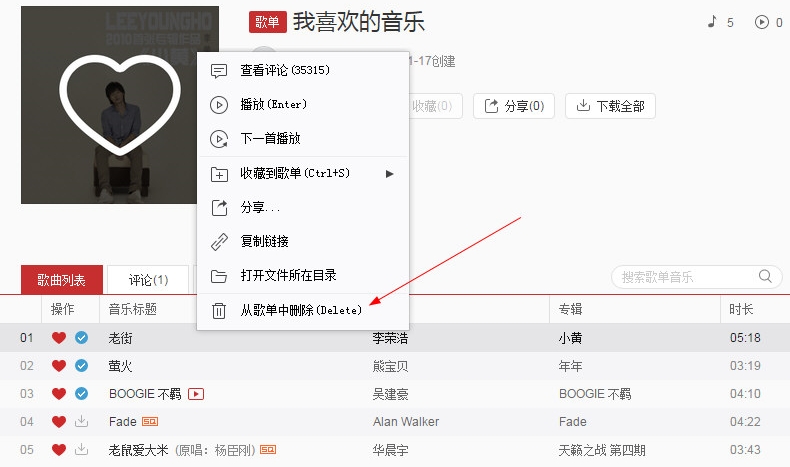Switch to the 歌曲列表 tab
This screenshot has height=467, width=790.
(61, 280)
